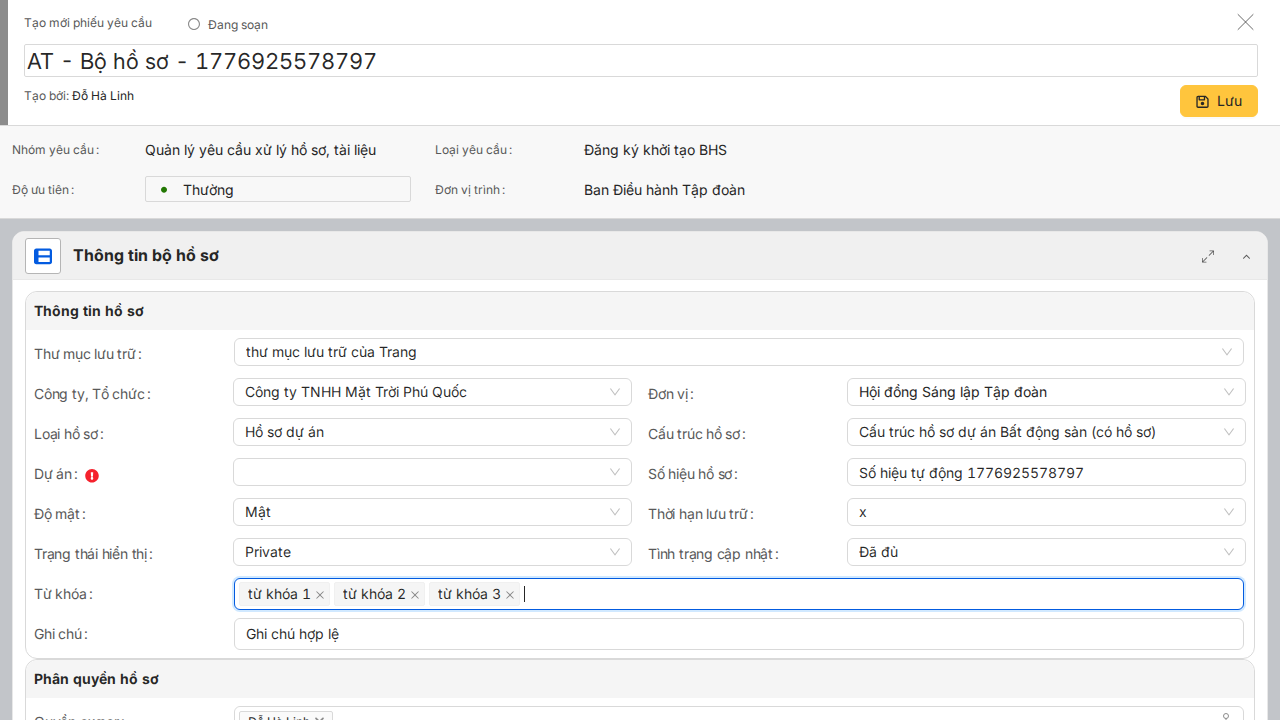Image resolution: width=1280 pixels, height=720 pixels.
Task: Select the Đang soạn radio button
Action: (194, 24)
